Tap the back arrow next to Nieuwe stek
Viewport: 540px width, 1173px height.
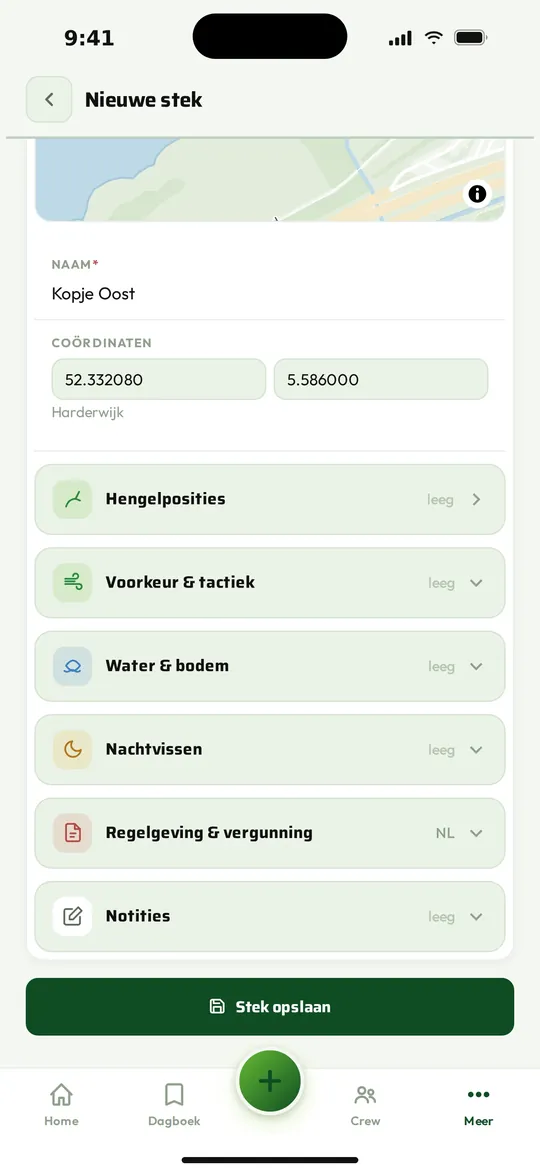point(49,99)
